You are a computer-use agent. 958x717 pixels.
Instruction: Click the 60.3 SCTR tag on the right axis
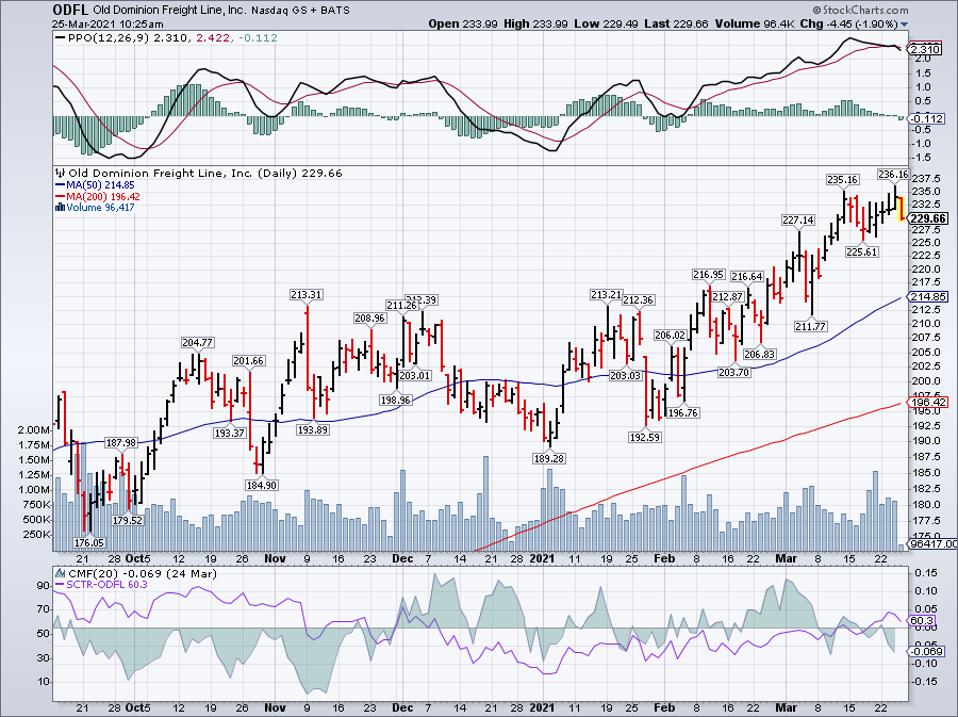click(920, 621)
